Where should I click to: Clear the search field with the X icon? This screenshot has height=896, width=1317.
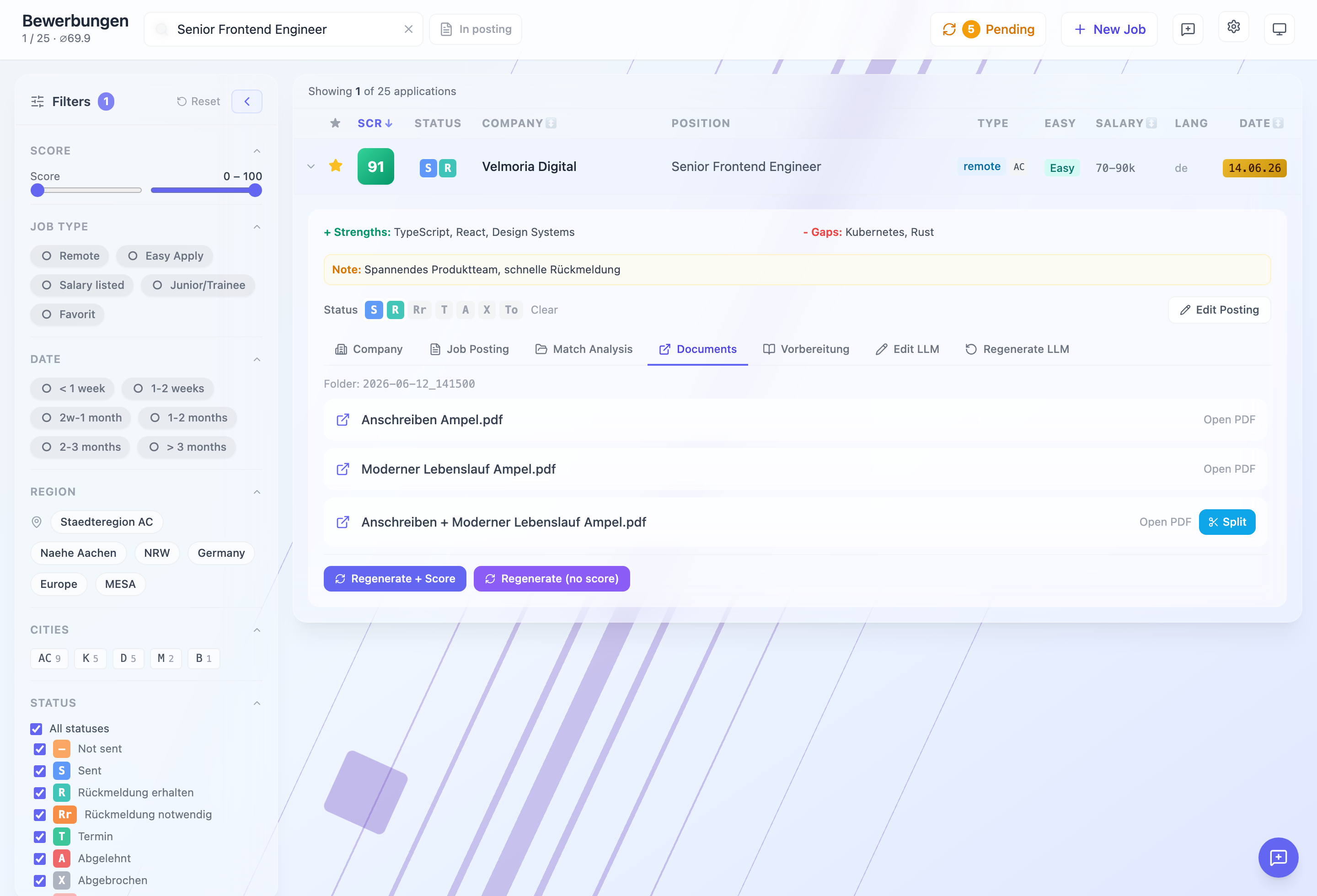click(408, 29)
